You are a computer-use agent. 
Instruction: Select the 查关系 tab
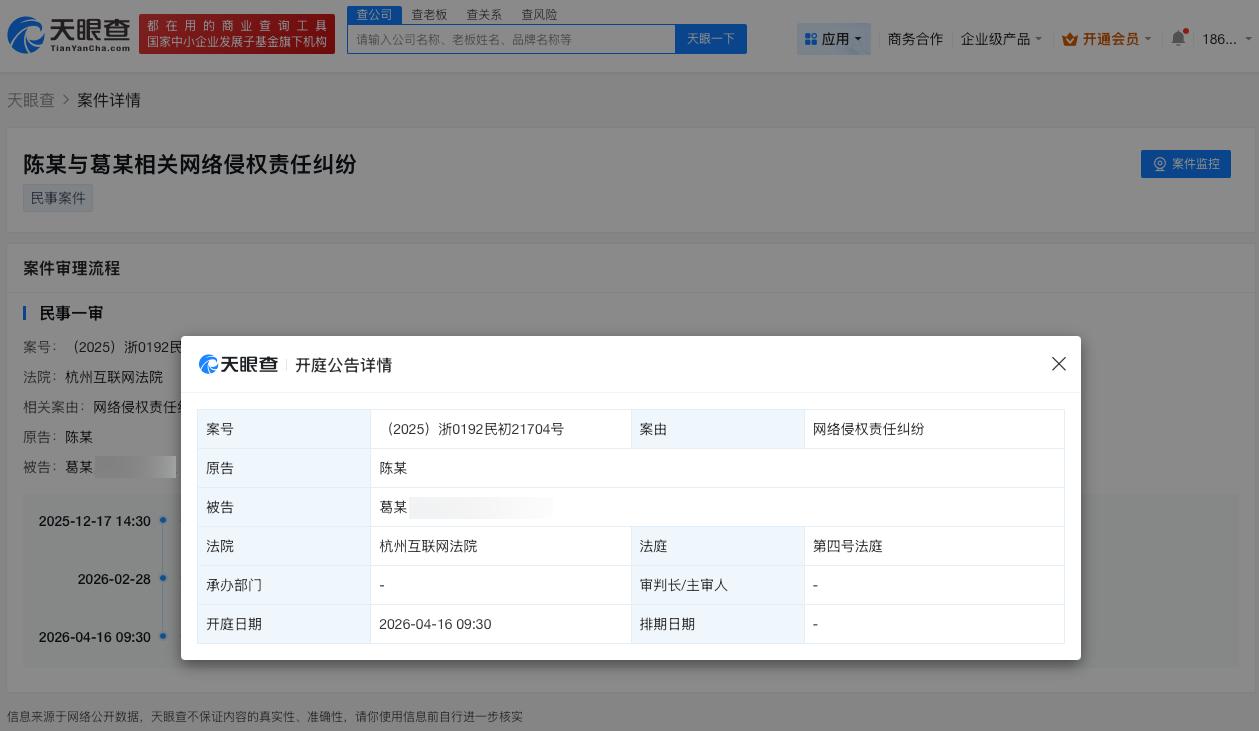[484, 14]
